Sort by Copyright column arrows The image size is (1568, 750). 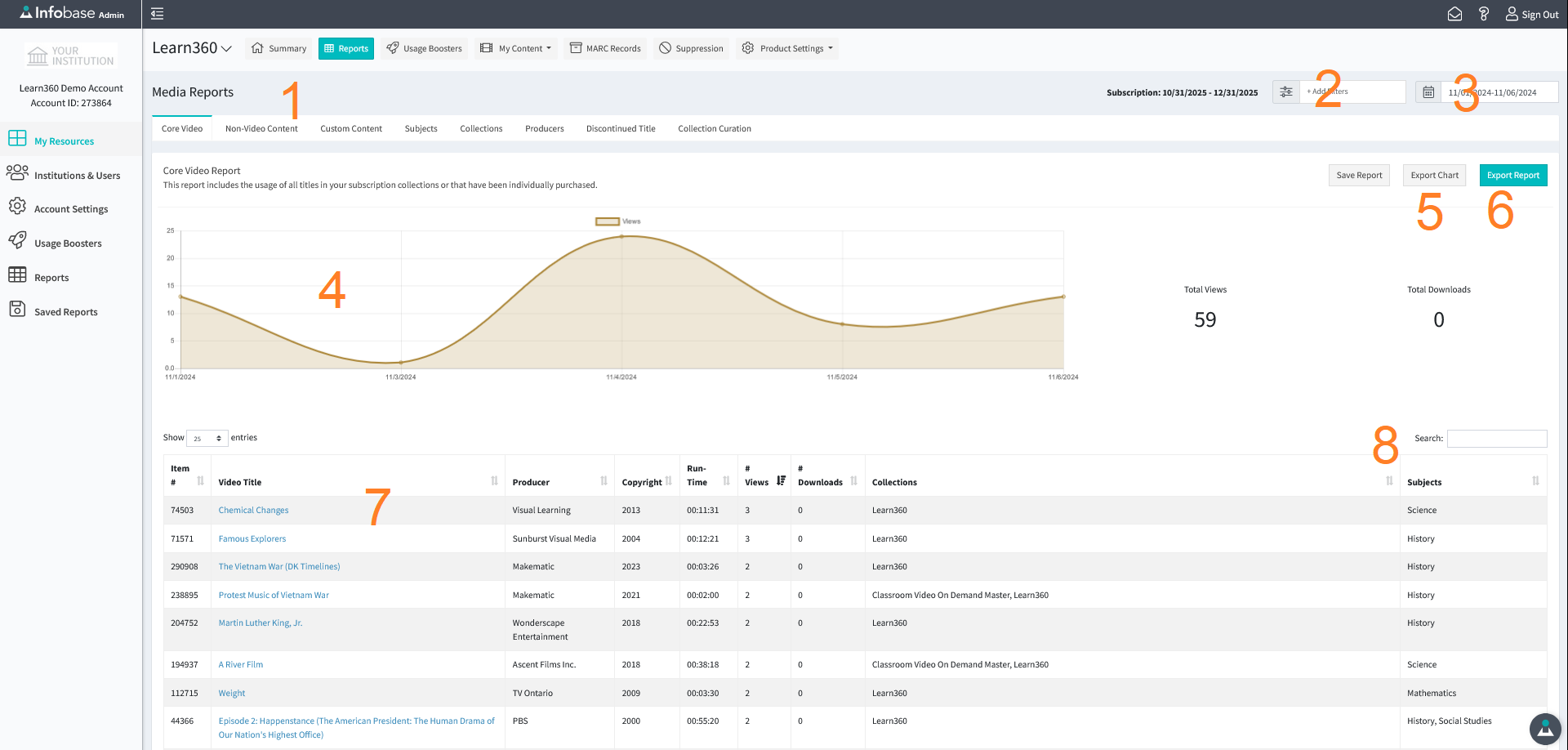click(668, 481)
